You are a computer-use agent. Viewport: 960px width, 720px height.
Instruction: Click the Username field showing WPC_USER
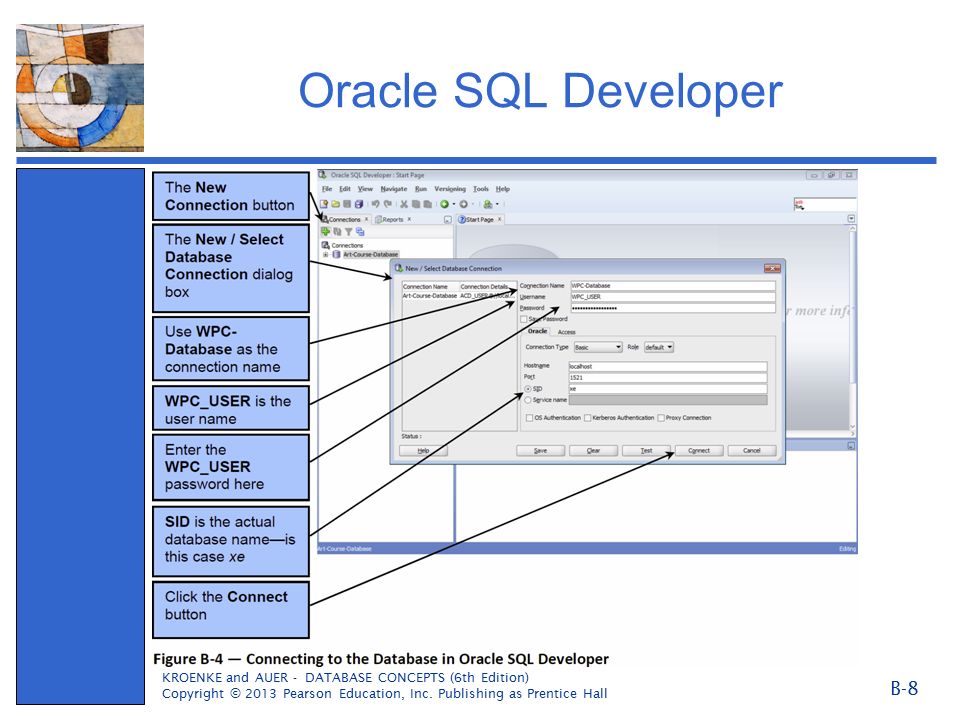click(673, 297)
